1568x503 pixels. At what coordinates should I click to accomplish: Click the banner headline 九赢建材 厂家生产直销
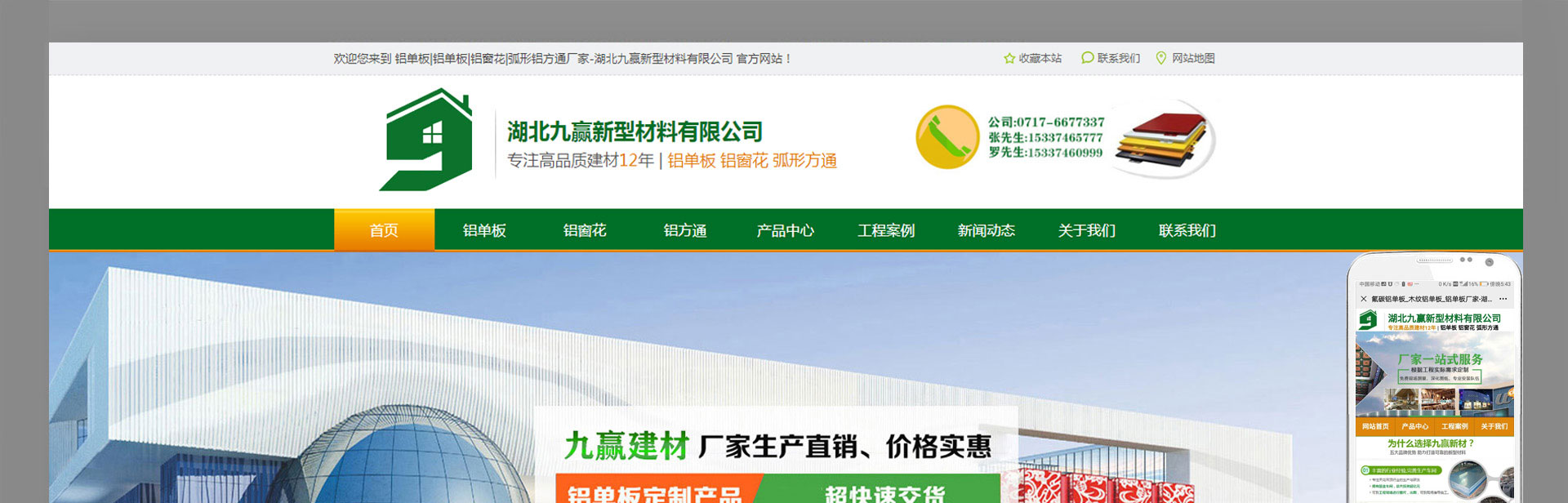click(x=777, y=447)
